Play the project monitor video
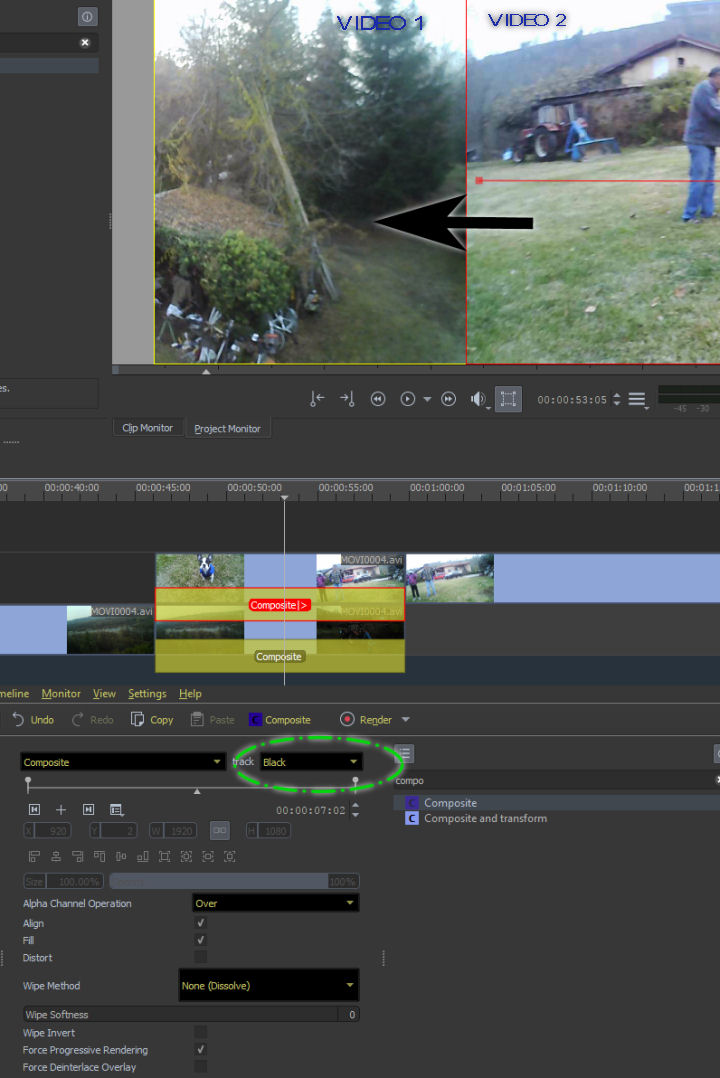 click(408, 399)
